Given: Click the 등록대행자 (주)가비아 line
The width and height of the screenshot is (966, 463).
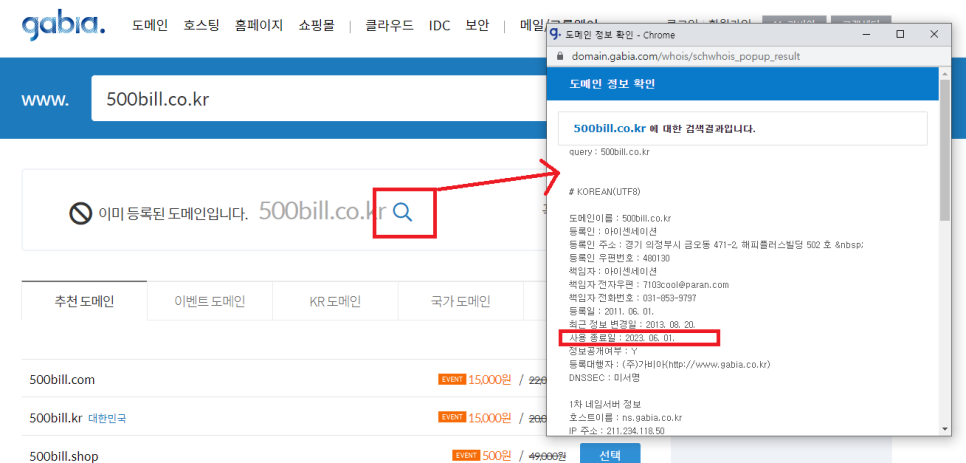Looking at the screenshot, I should [670, 364].
